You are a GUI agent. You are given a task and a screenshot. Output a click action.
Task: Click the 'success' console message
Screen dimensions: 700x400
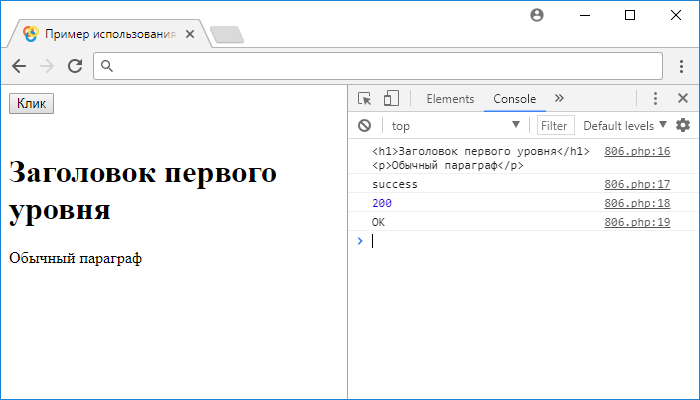395,184
